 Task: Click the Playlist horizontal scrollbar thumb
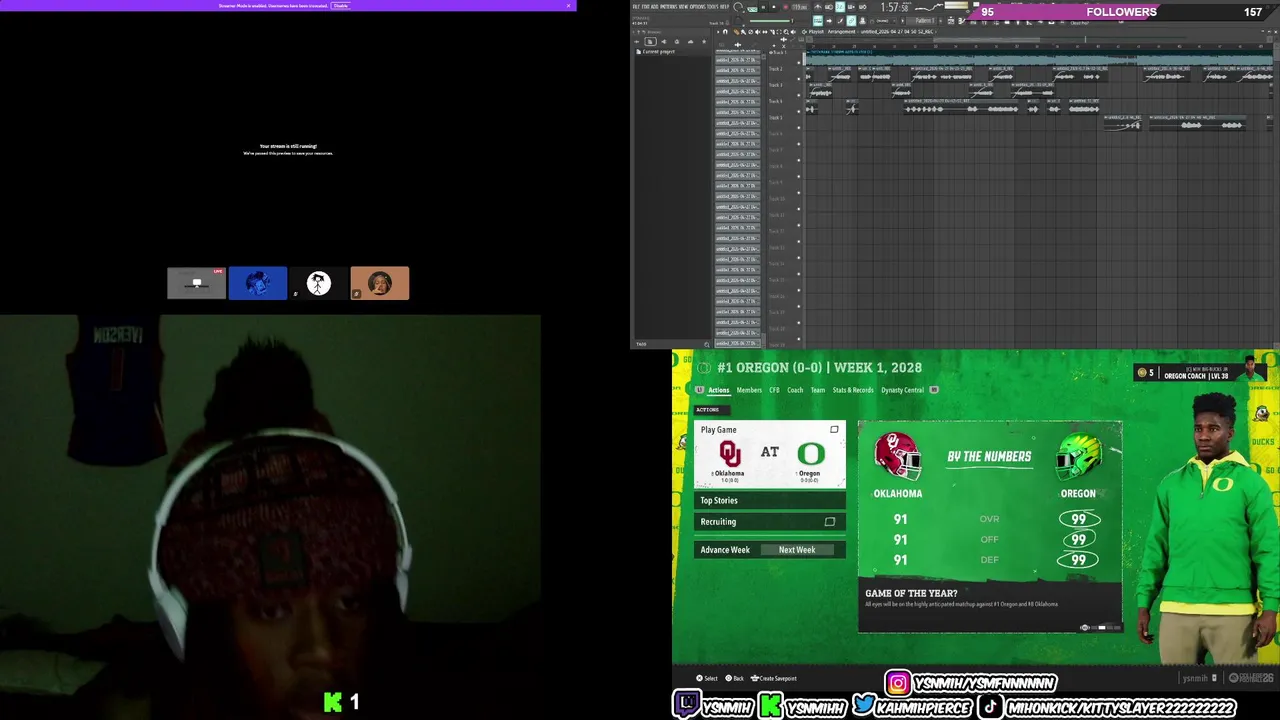(x=987, y=40)
